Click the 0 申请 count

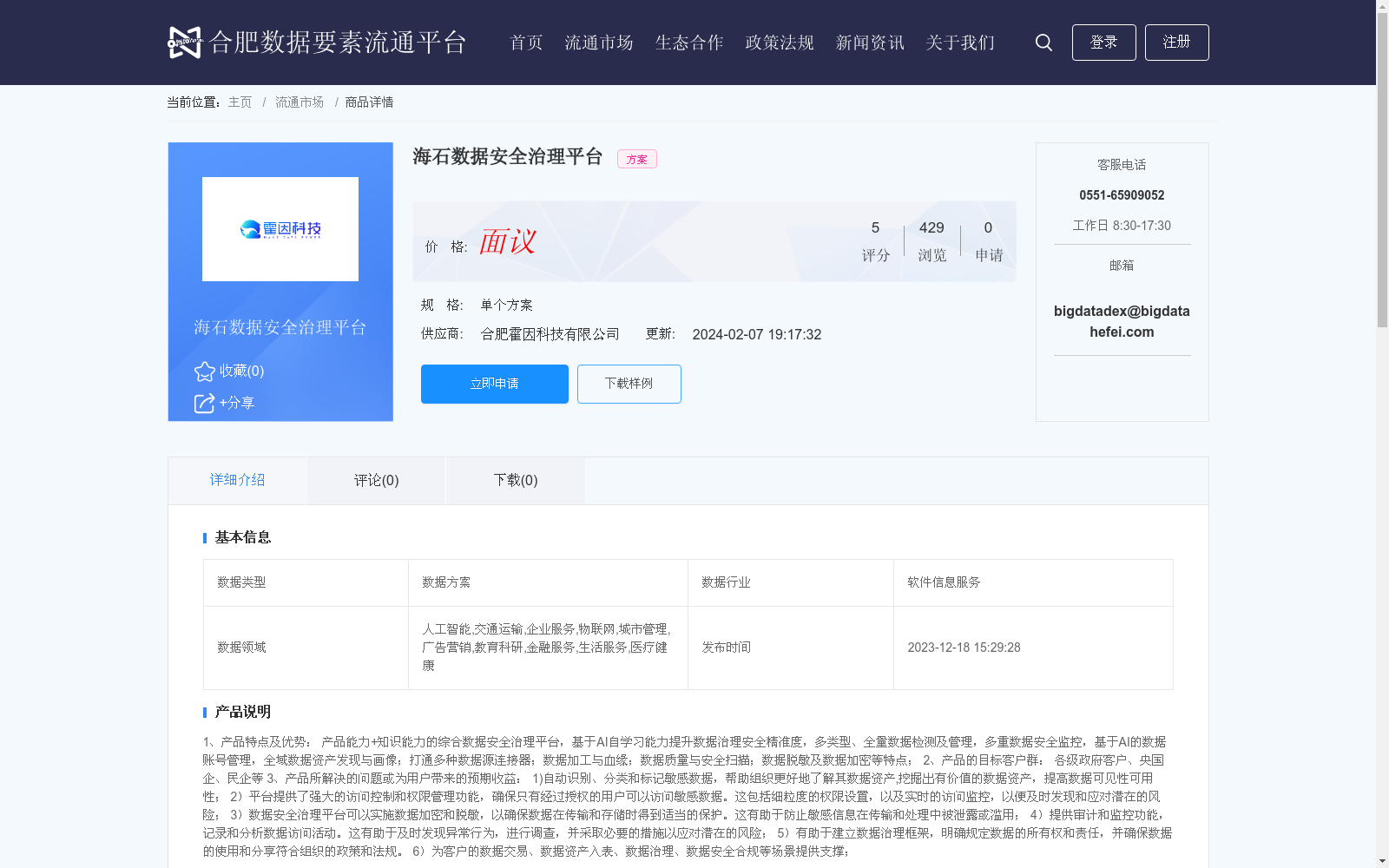tap(989, 240)
